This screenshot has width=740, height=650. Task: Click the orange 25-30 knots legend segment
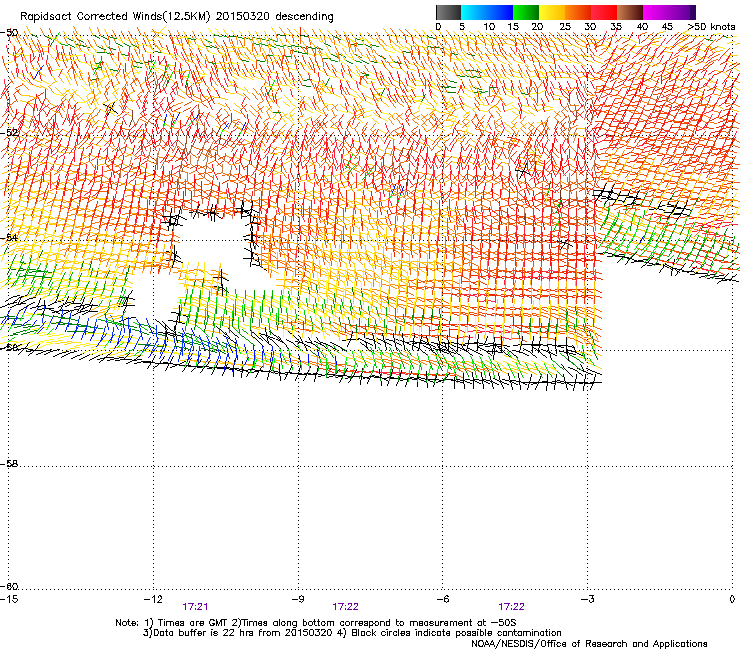(578, 12)
